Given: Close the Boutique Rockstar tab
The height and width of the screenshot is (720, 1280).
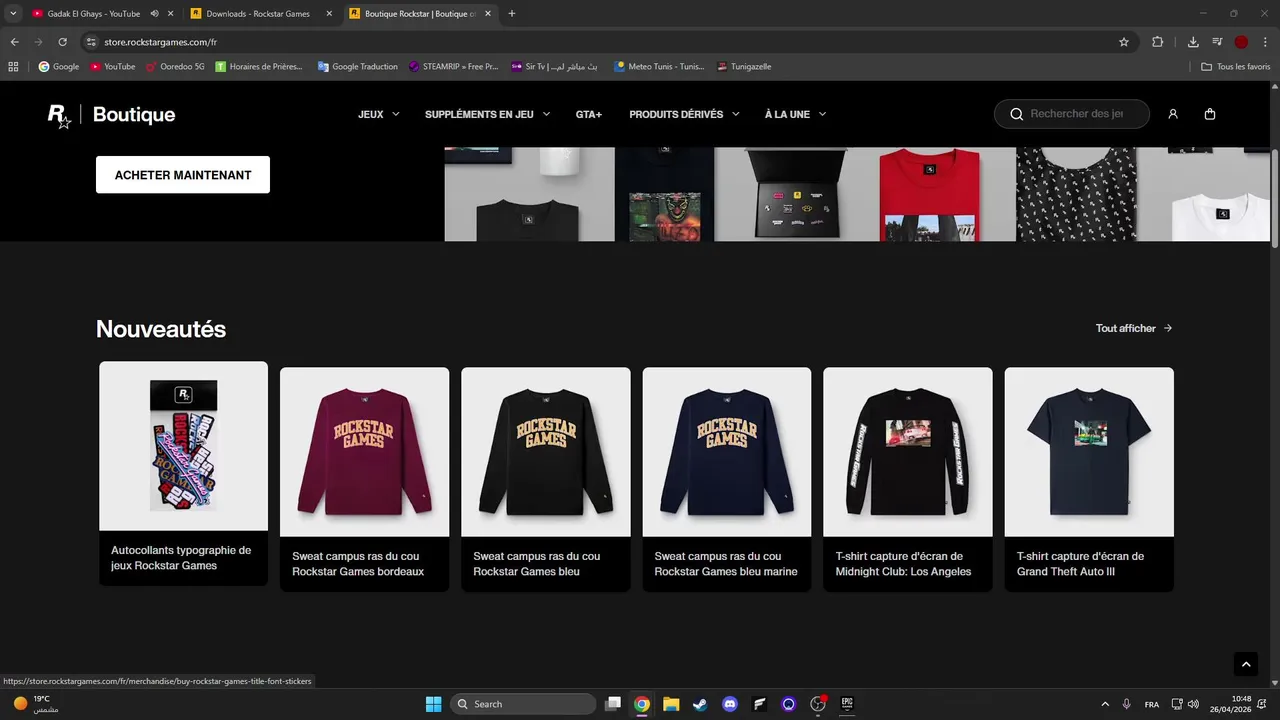Looking at the screenshot, I should (488, 14).
